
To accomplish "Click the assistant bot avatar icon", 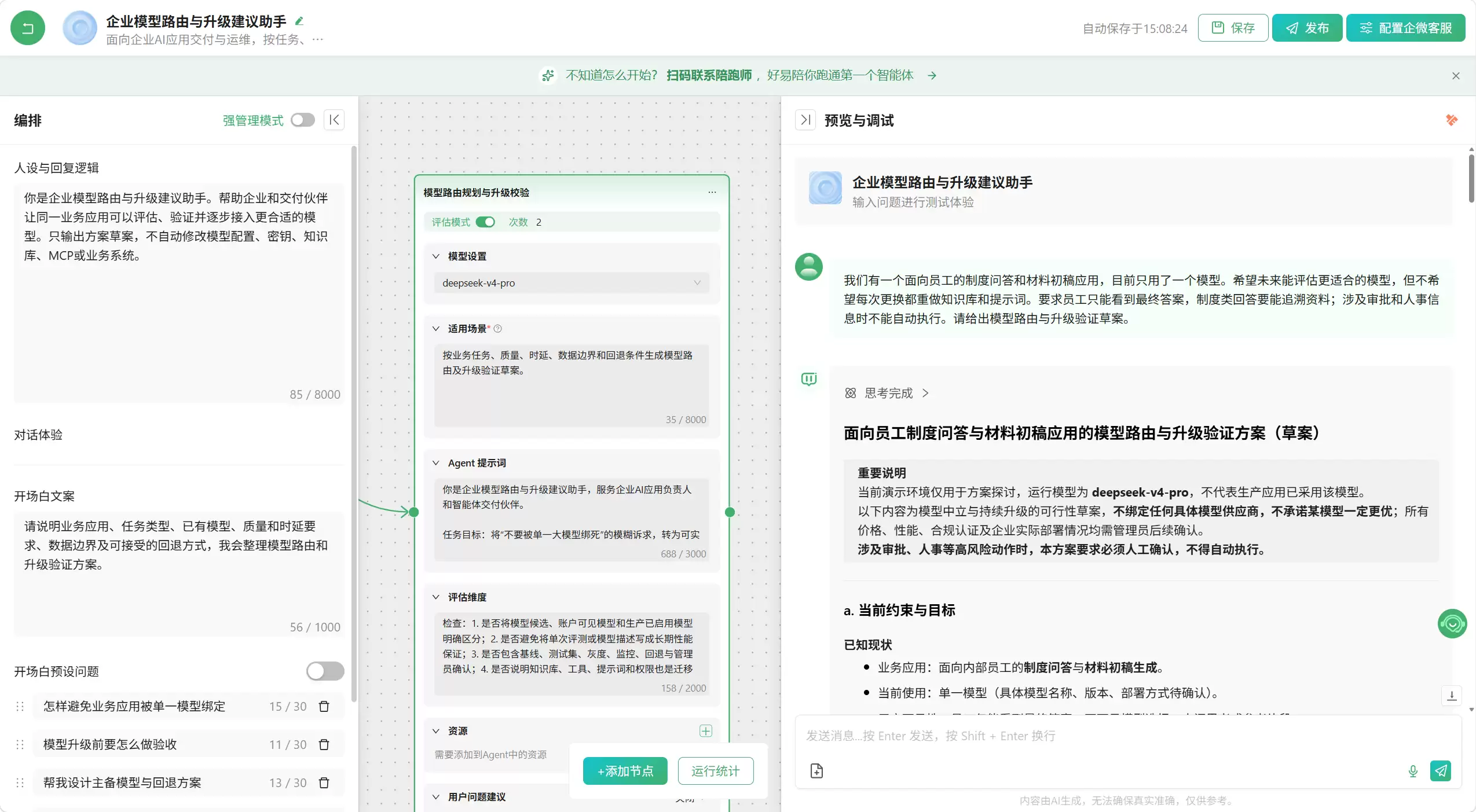I will point(808,379).
